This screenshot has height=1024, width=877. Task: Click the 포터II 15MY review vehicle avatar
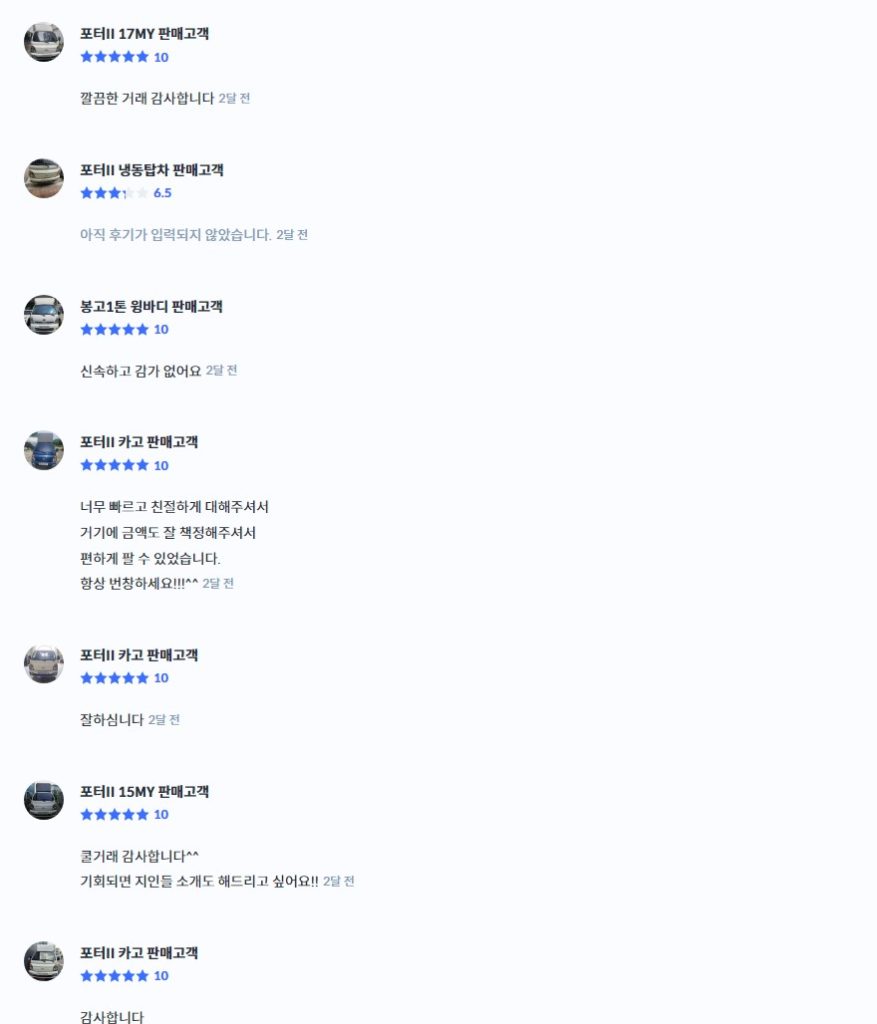[44, 800]
